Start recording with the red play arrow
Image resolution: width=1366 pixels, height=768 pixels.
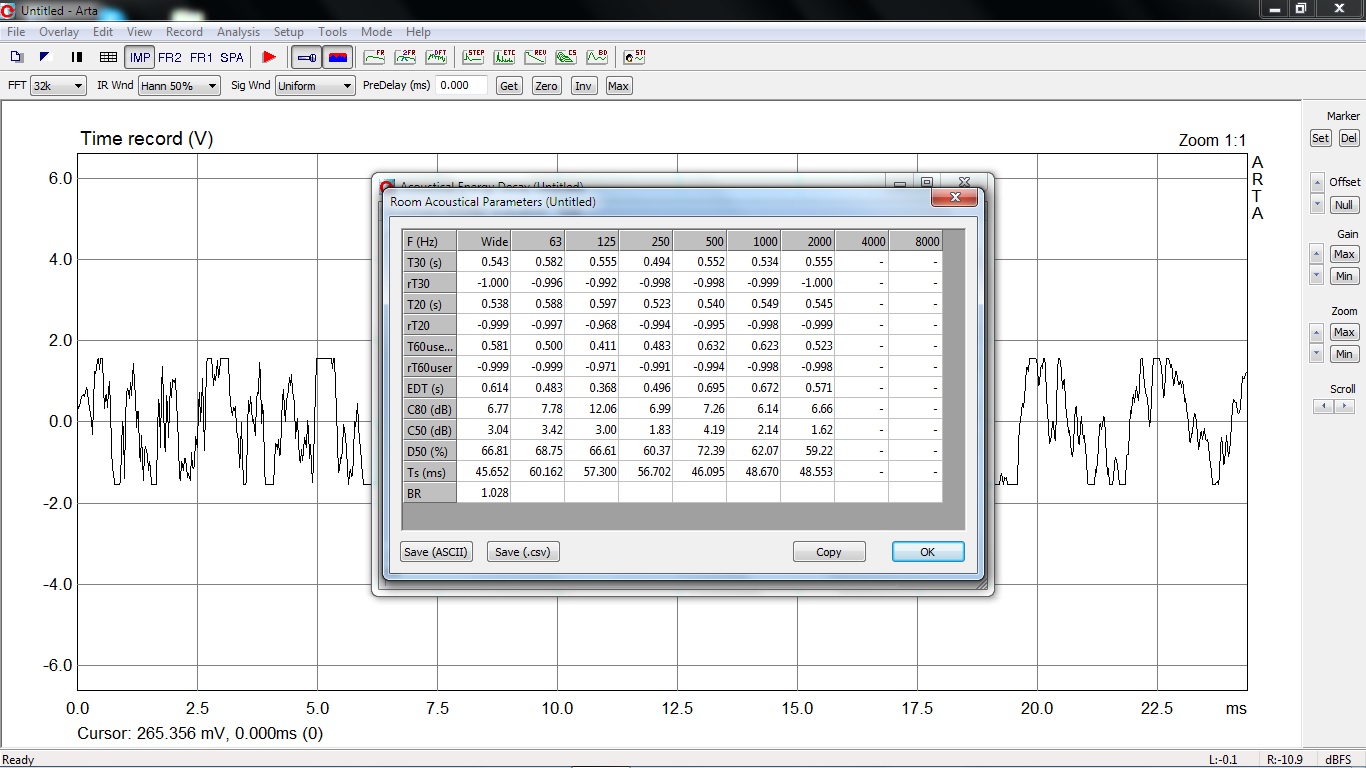pos(268,57)
